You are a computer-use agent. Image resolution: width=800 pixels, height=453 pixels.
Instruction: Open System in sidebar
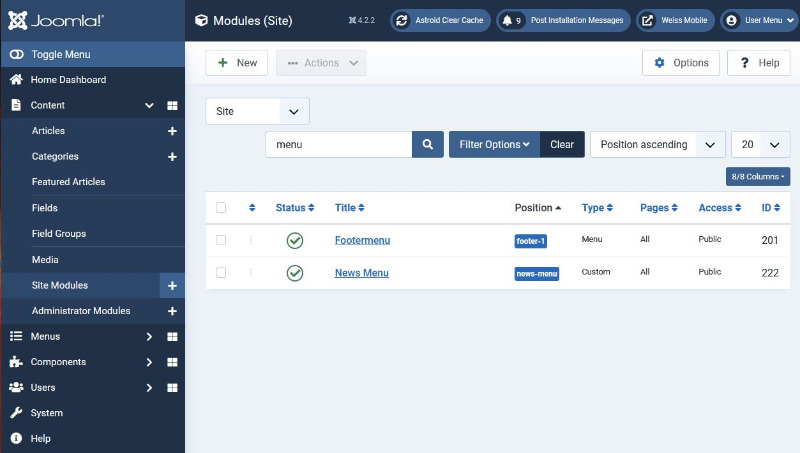coord(46,413)
